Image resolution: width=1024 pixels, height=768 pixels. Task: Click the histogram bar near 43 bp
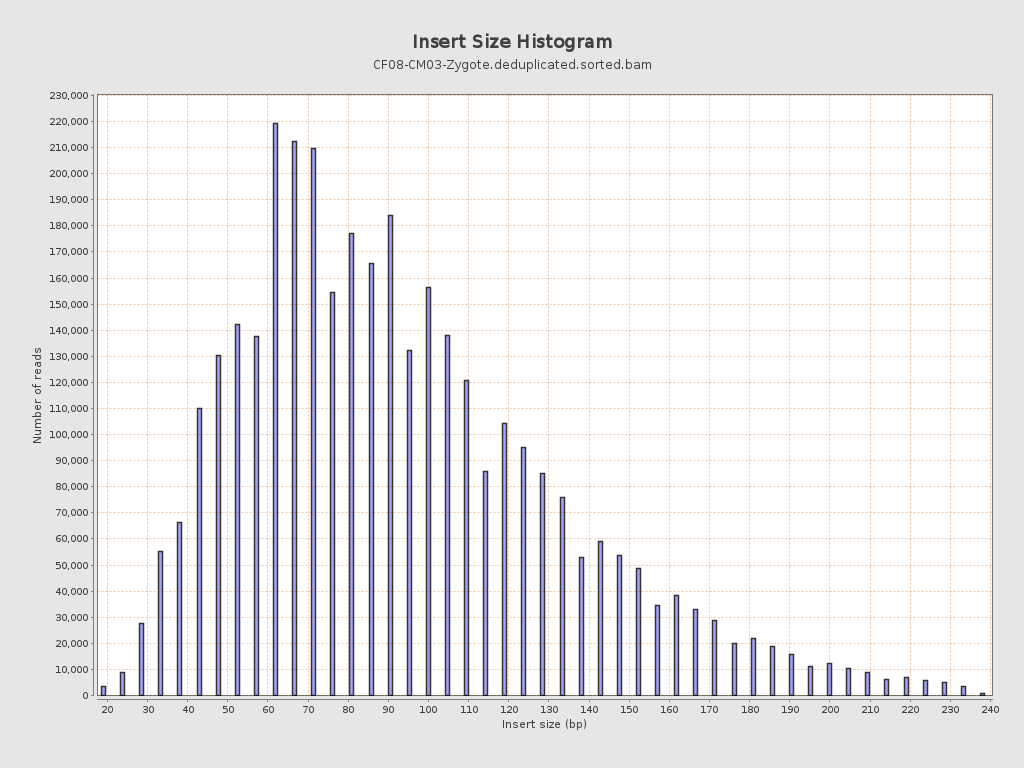(199, 552)
